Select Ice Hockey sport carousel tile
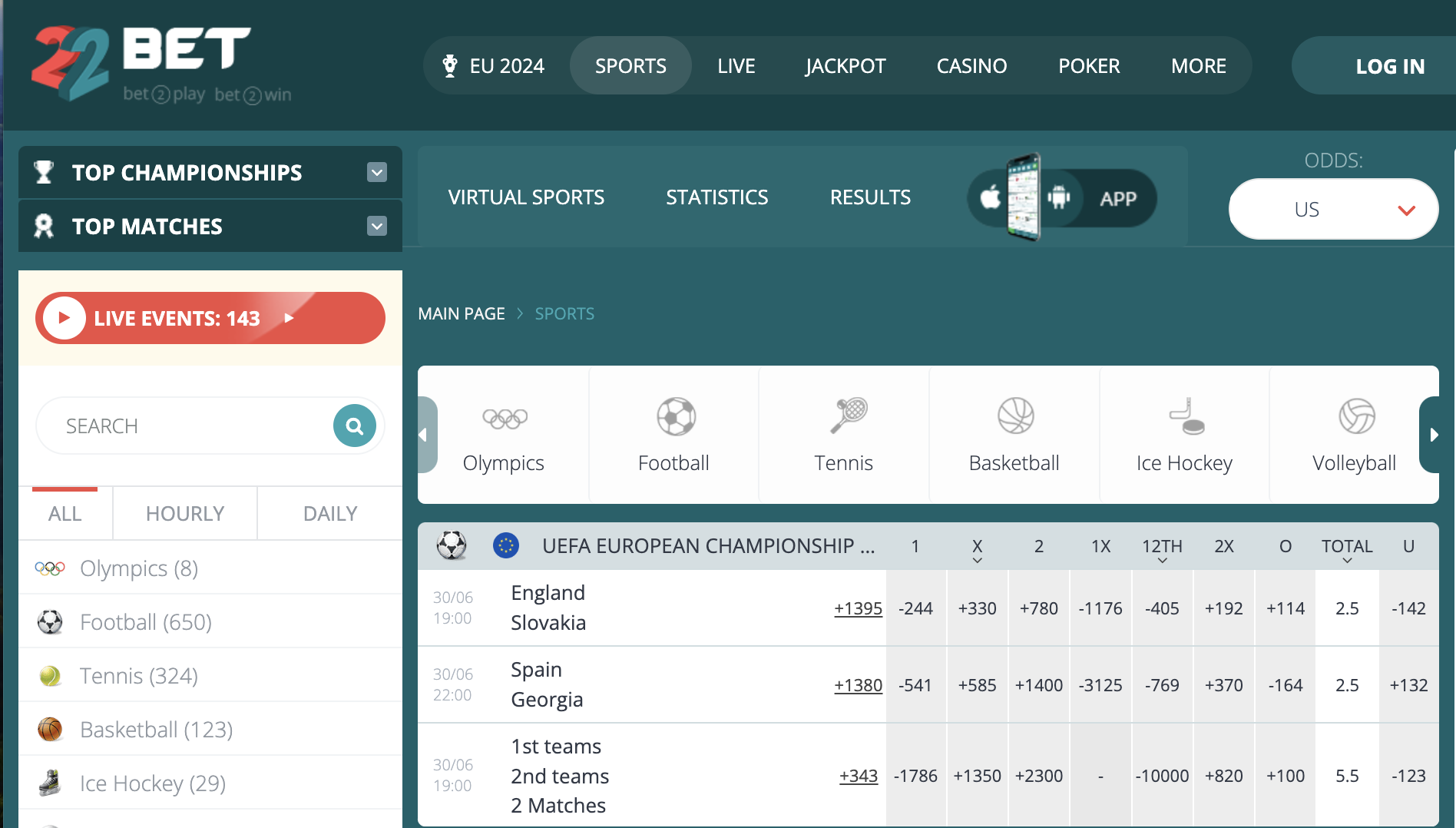 click(x=1184, y=435)
